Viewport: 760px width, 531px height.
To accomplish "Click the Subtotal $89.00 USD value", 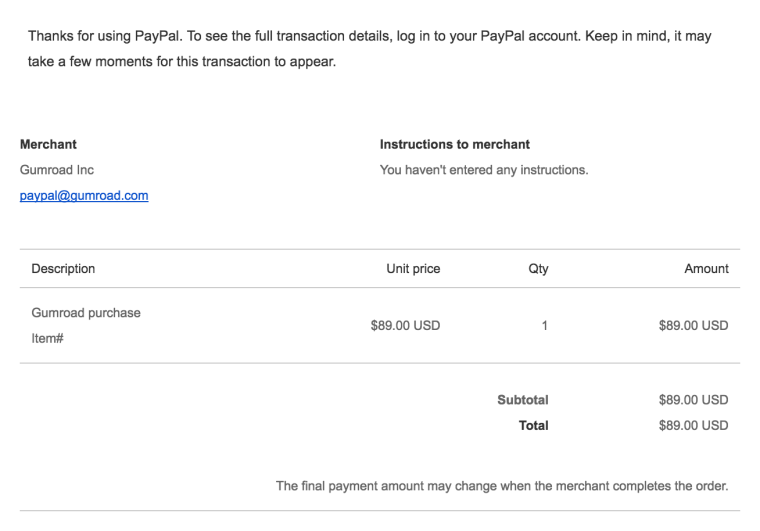I will tap(693, 400).
